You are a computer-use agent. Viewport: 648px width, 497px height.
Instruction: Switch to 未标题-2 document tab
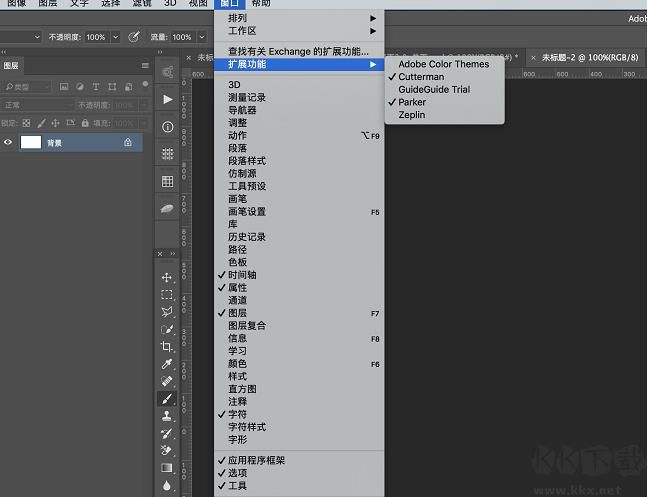point(590,58)
